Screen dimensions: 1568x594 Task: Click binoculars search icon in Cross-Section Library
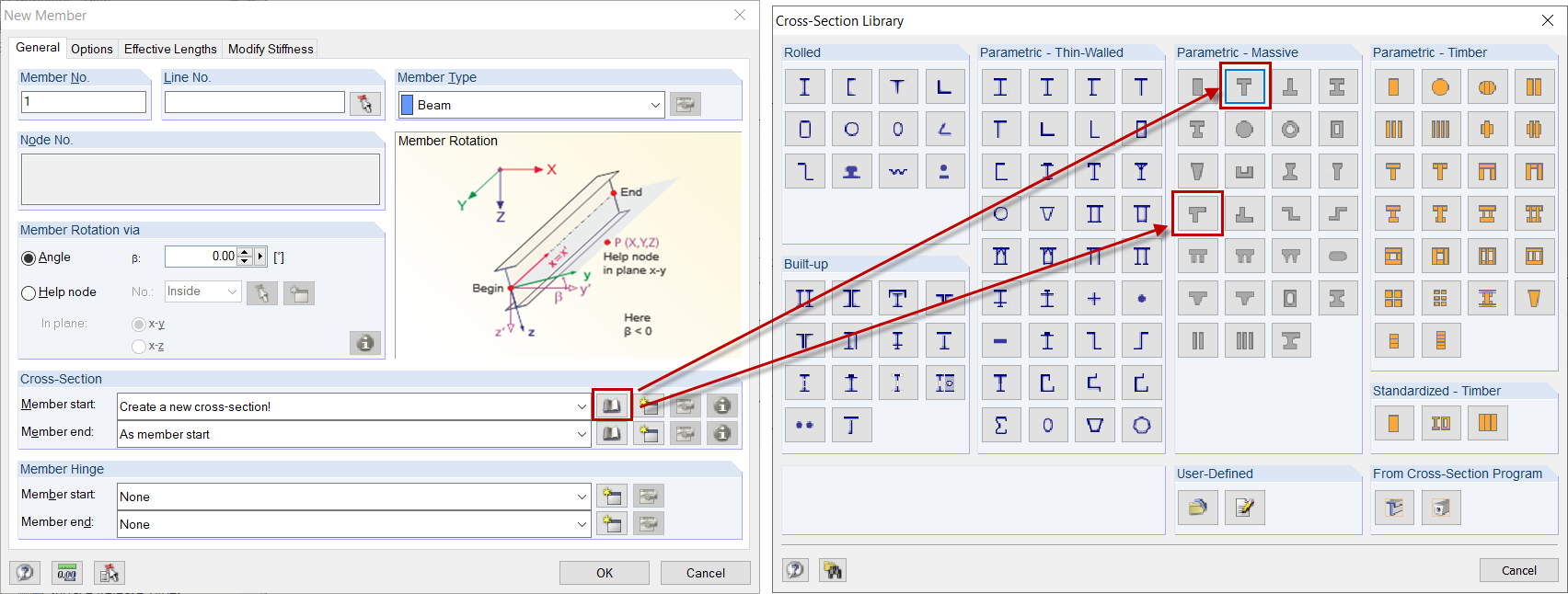click(x=833, y=570)
